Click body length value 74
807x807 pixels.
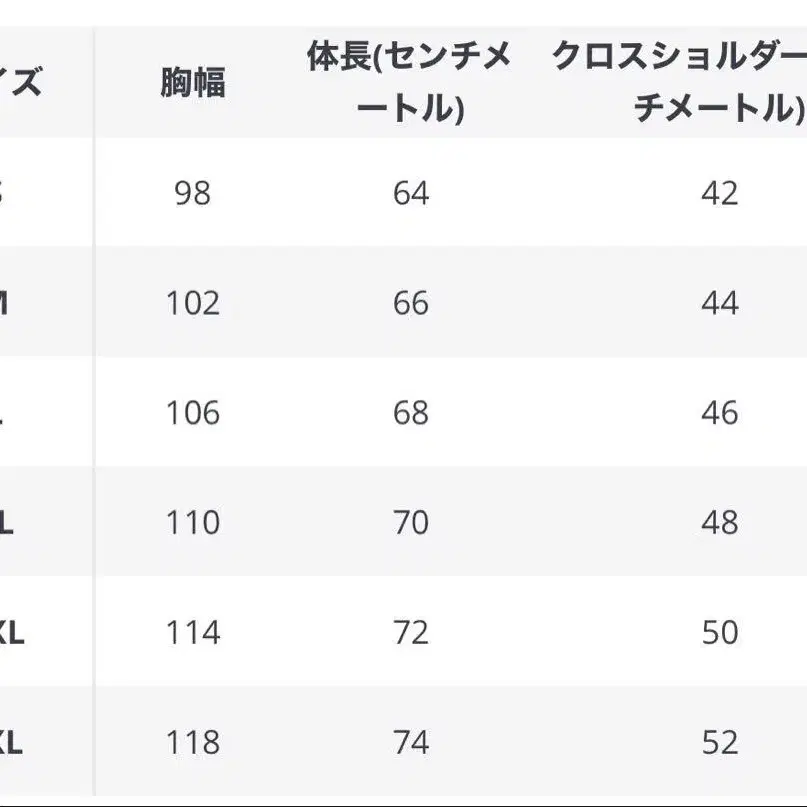click(x=410, y=742)
